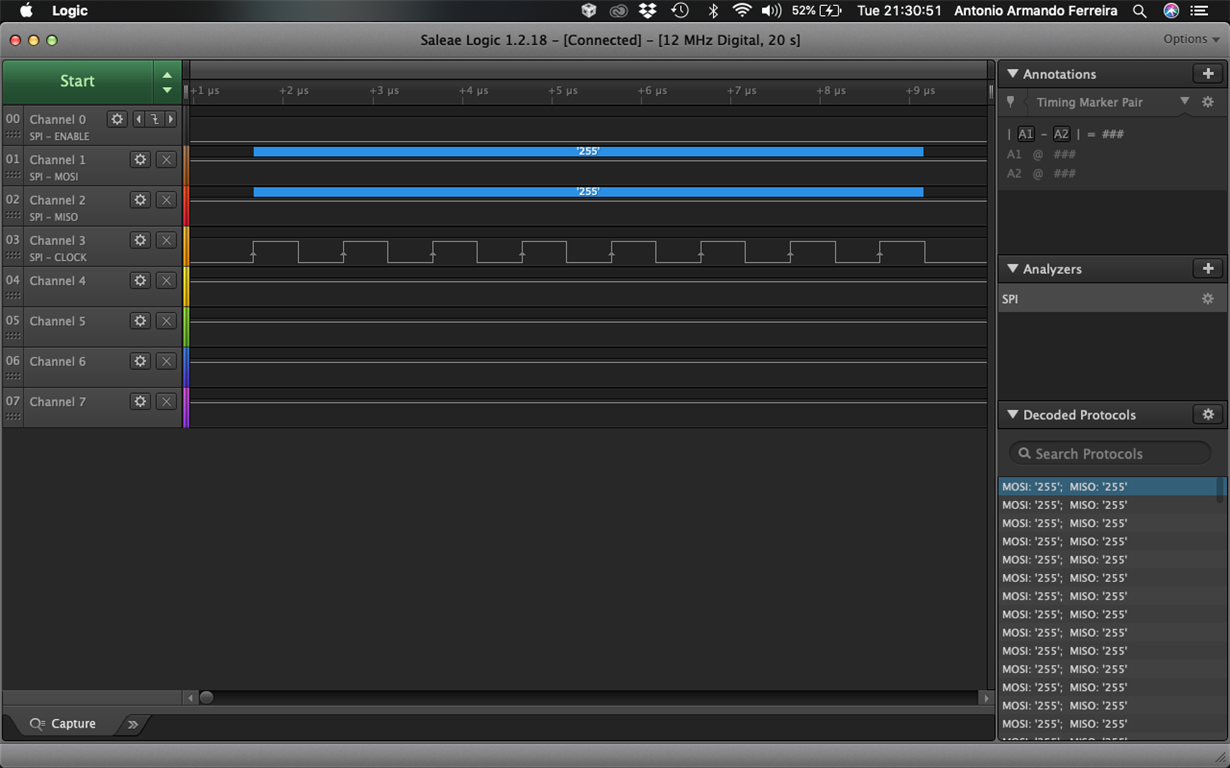Image resolution: width=1230 pixels, height=768 pixels.
Task: Jump to next edge on Channel 0
Action: (171, 119)
